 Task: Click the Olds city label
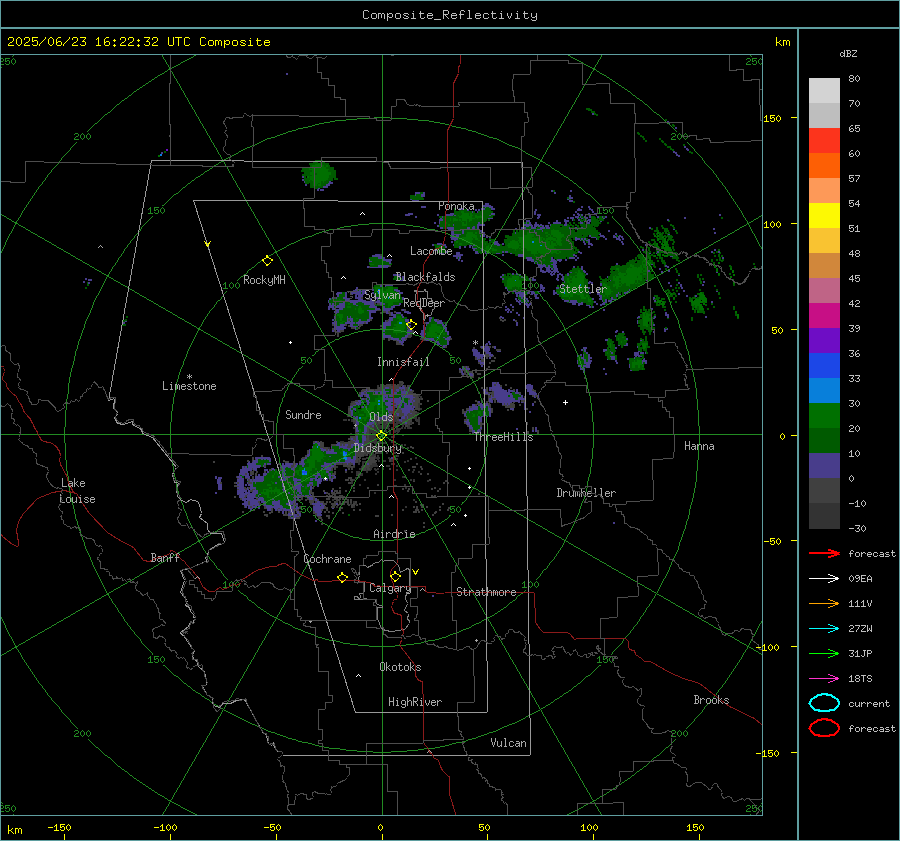381,417
